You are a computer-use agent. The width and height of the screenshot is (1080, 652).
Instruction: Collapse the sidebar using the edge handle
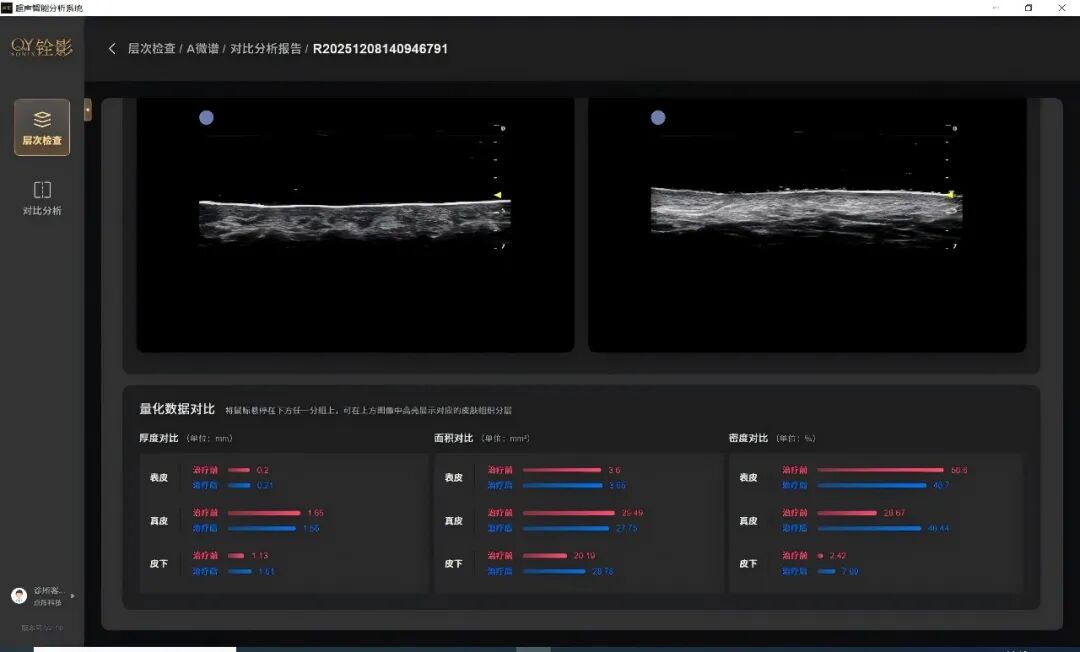tap(88, 109)
